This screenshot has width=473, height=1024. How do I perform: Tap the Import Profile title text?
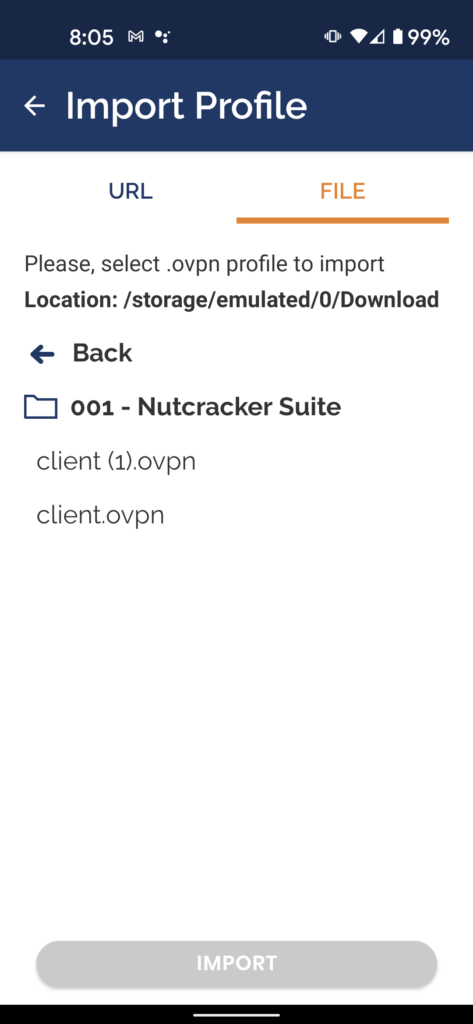(186, 105)
